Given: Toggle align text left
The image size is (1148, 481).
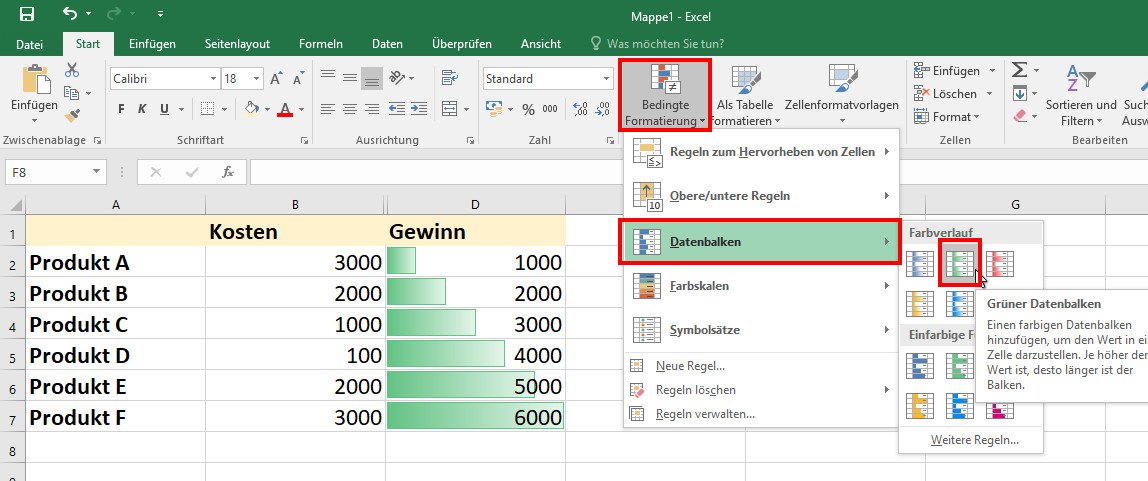Looking at the screenshot, I should click(327, 109).
